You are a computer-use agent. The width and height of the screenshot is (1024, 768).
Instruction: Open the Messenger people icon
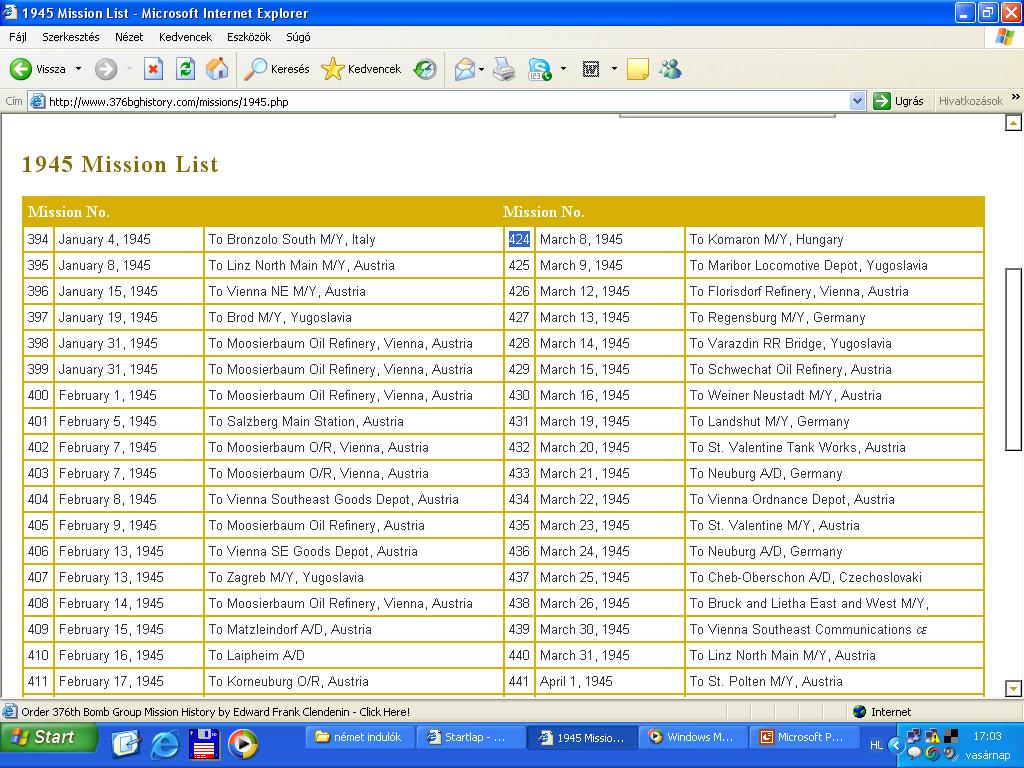tap(670, 69)
